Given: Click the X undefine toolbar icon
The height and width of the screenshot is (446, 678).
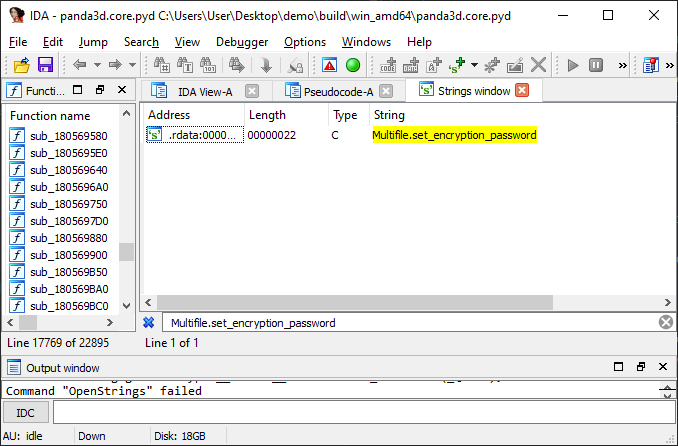Looking at the screenshot, I should 538,65.
